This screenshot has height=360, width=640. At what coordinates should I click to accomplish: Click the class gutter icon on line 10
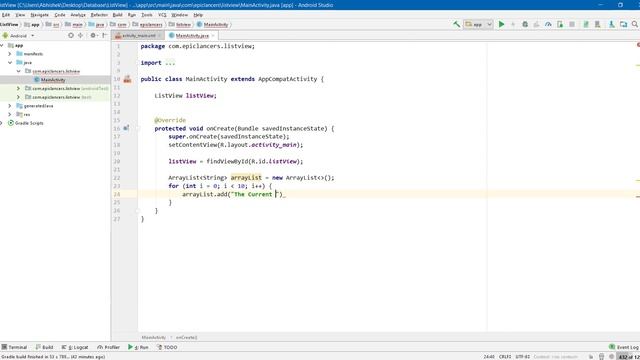[127, 79]
